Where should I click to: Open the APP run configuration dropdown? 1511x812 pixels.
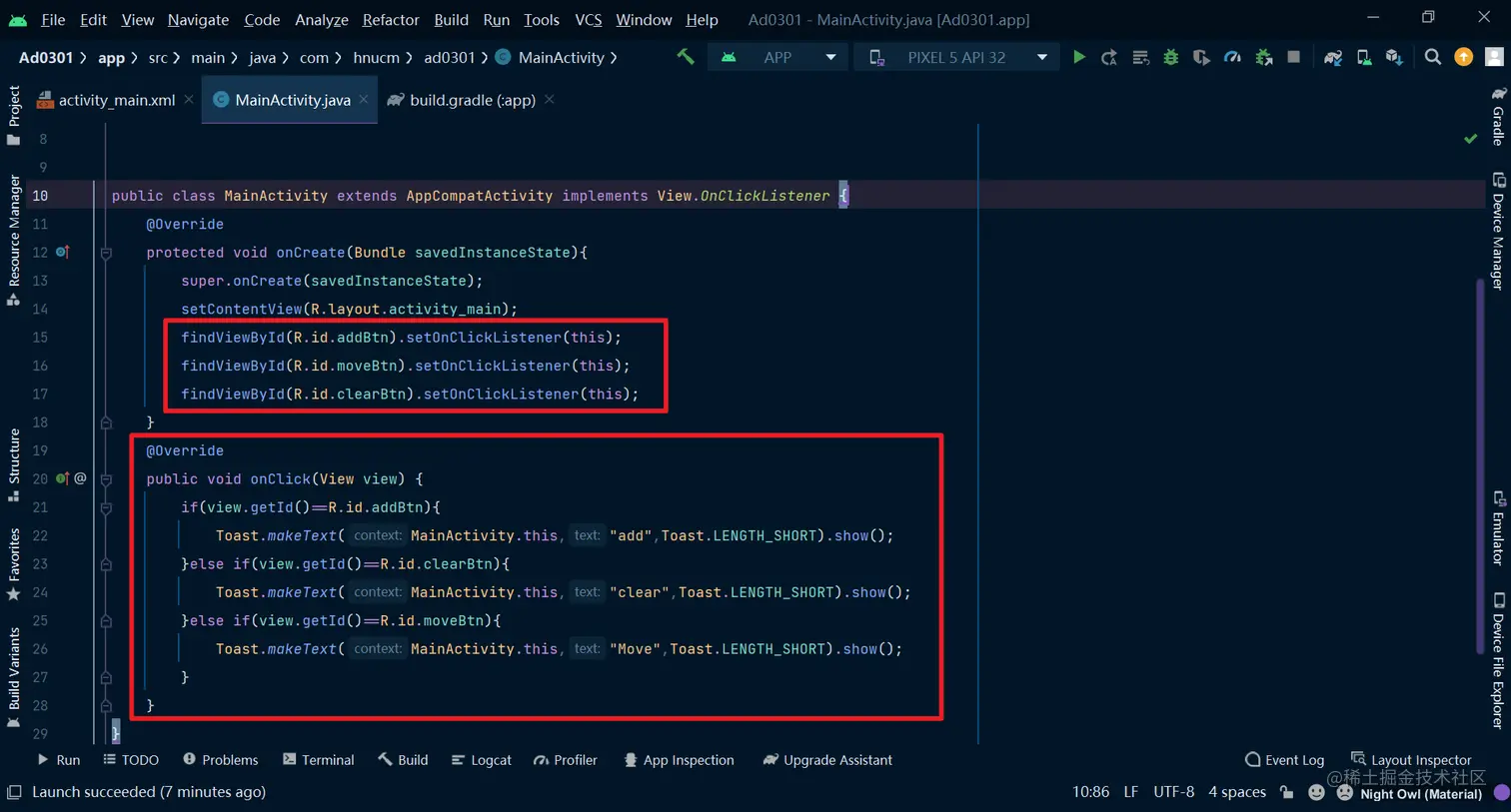point(778,57)
